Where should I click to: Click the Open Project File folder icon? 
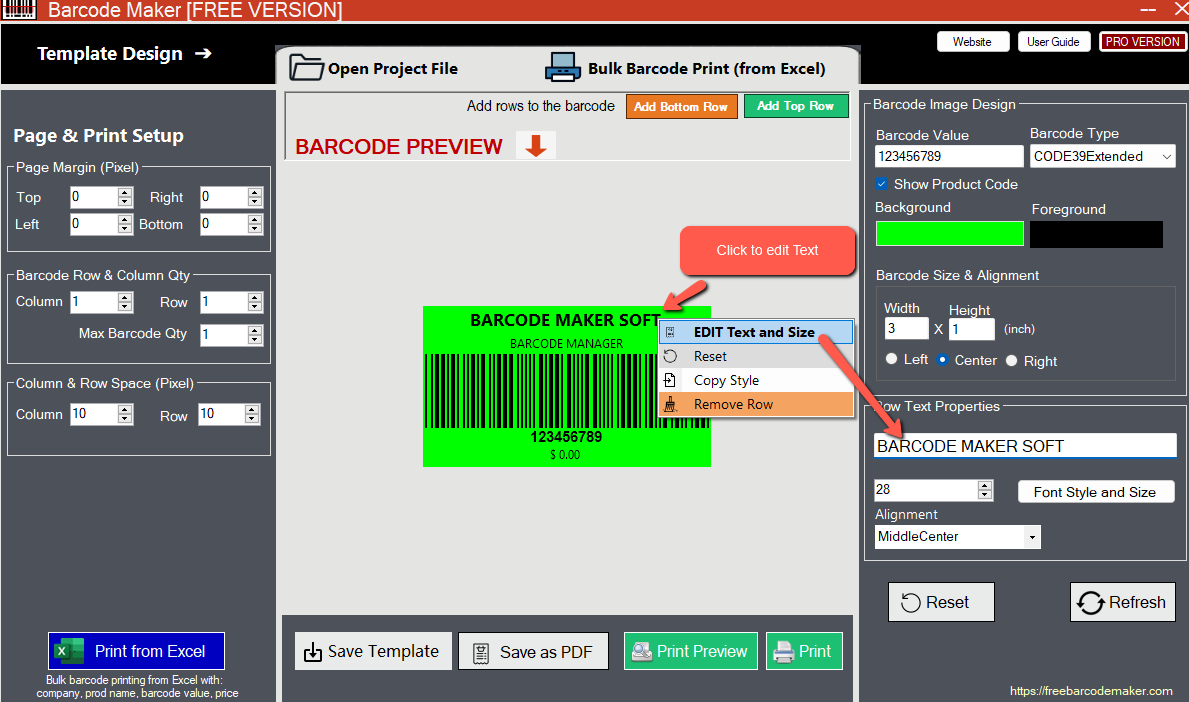(307, 68)
